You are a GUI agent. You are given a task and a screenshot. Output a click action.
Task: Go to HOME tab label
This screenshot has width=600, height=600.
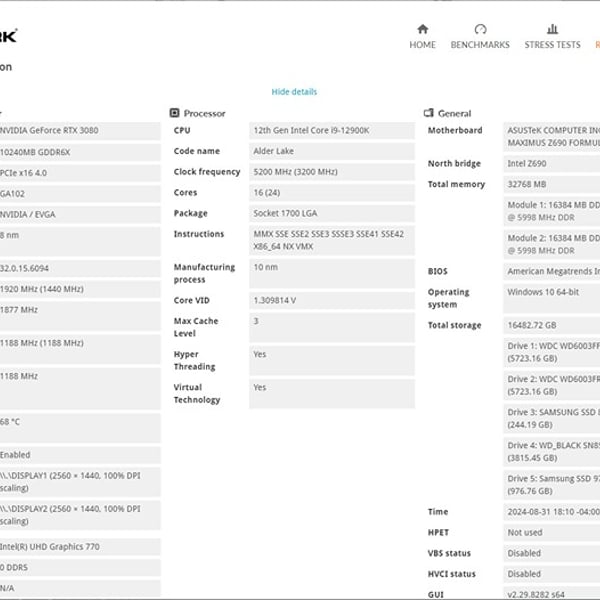(422, 45)
